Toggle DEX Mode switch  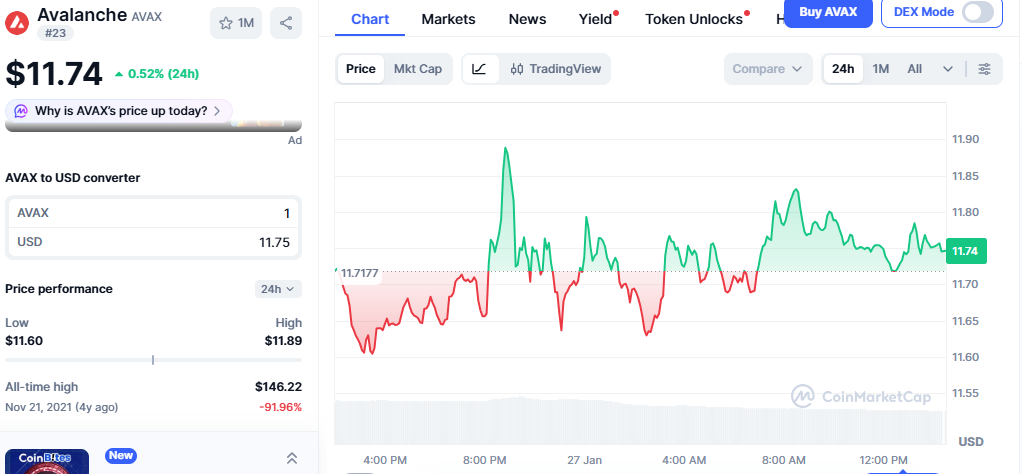click(978, 12)
